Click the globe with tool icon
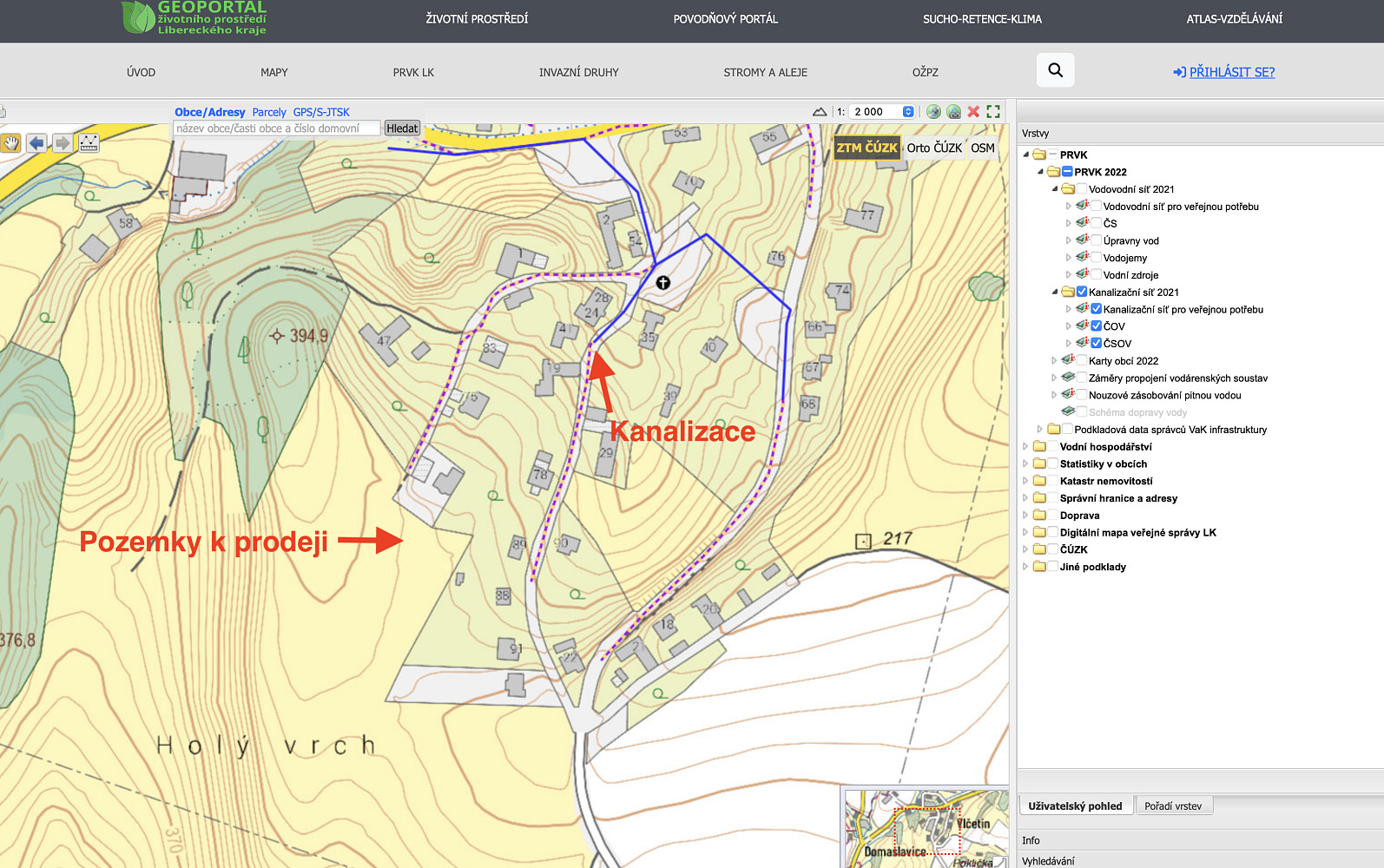This screenshot has height=868, width=1384. (x=933, y=112)
